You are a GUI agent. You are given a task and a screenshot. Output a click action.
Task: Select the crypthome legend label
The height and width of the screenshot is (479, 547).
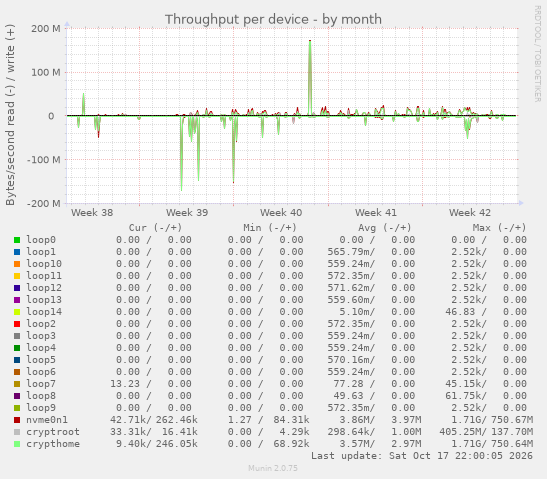[53, 444]
